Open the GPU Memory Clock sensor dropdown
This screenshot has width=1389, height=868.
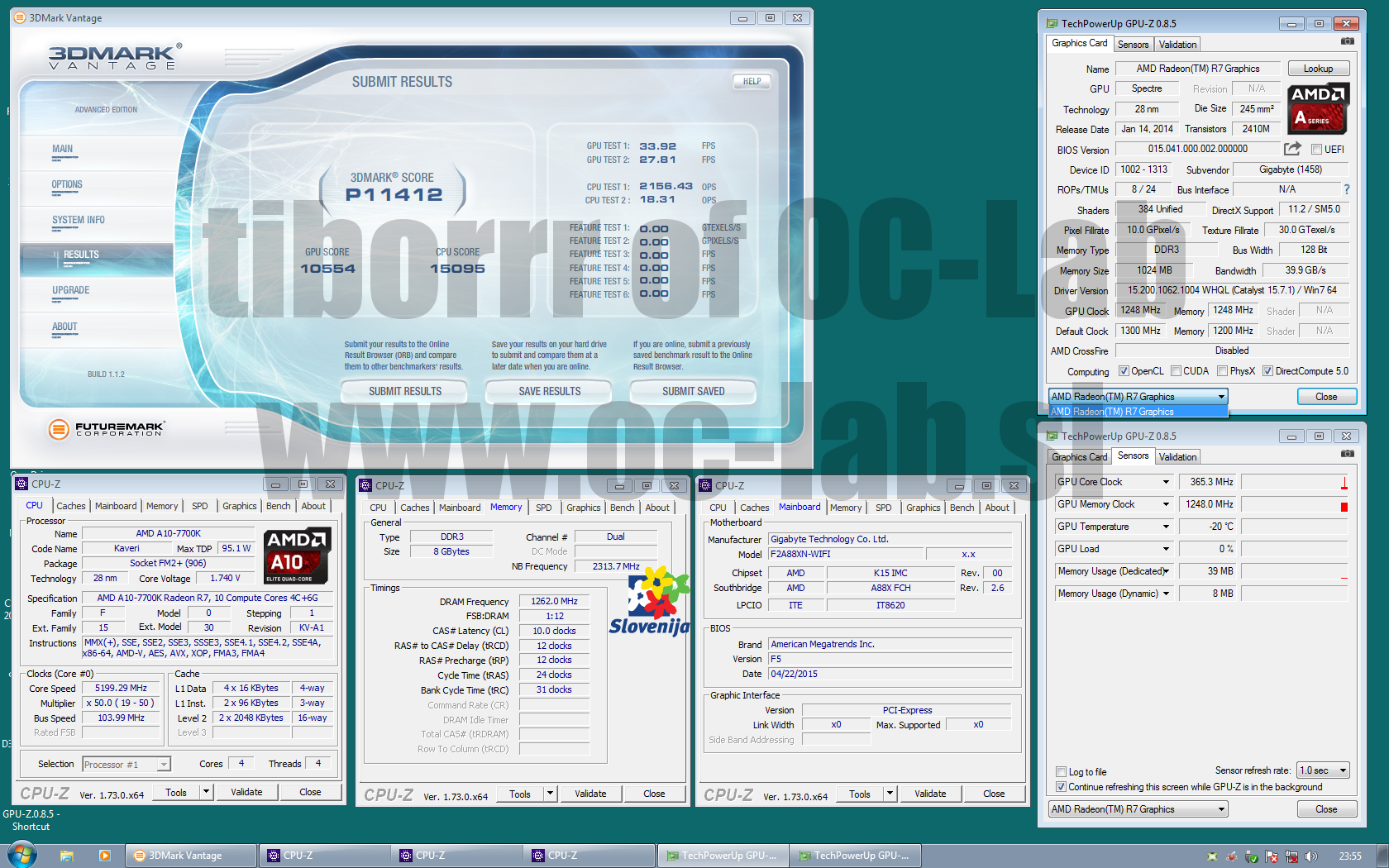coord(1166,504)
